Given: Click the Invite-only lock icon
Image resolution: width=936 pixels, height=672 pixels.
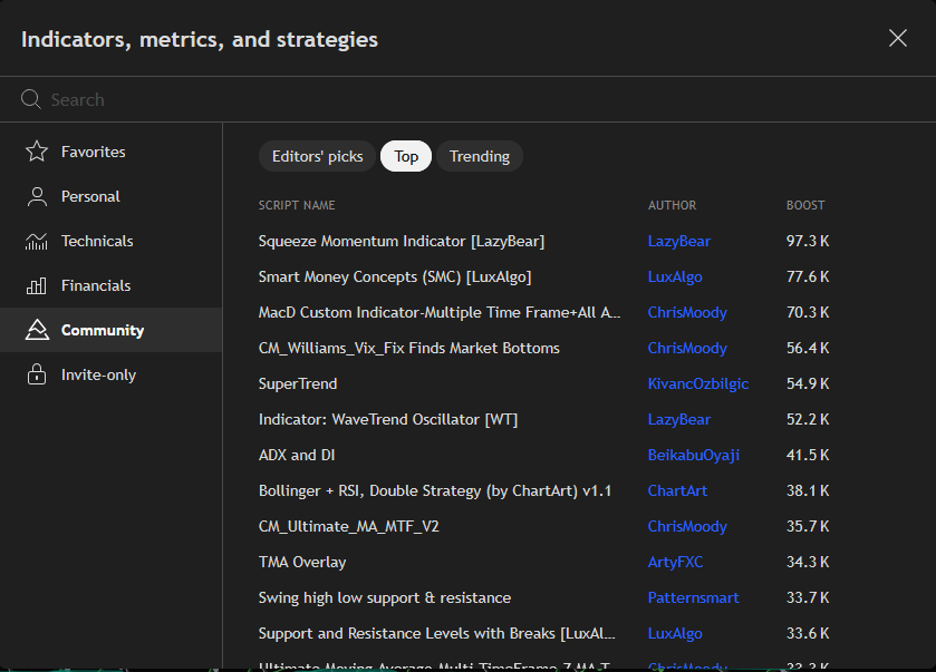Looking at the screenshot, I should click(37, 375).
